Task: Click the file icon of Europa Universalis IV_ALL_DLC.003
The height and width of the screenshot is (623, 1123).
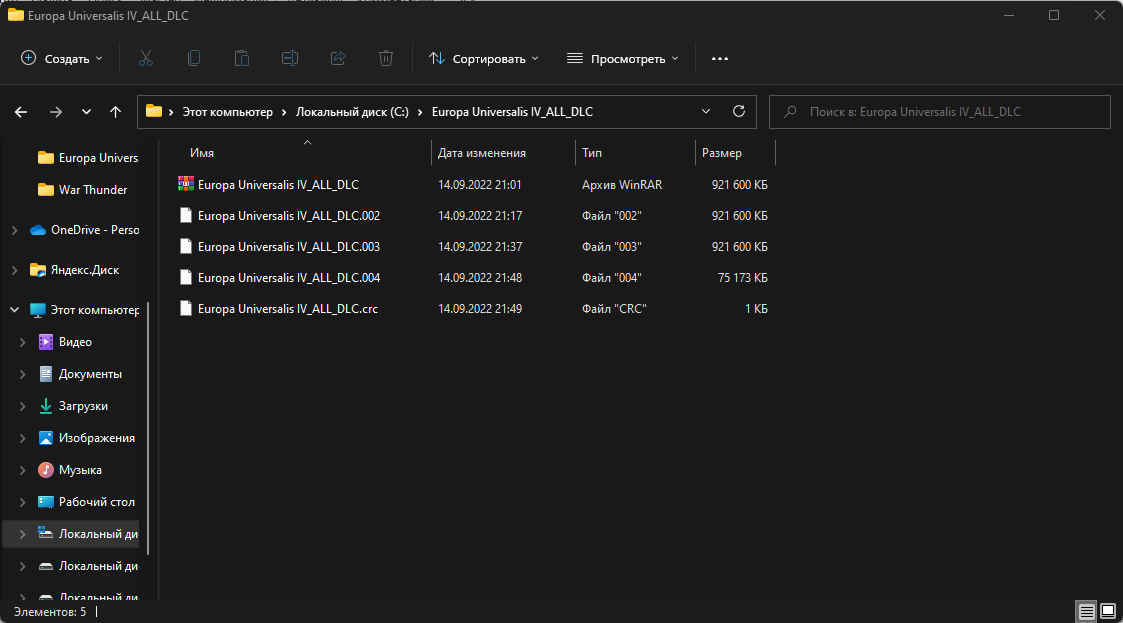Action: tap(186, 246)
